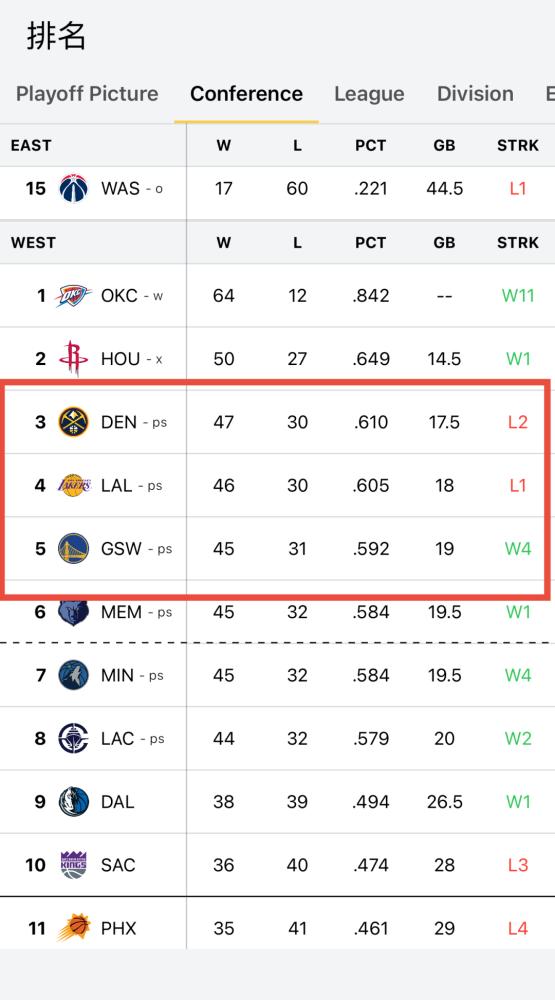Image resolution: width=555 pixels, height=1000 pixels.
Task: Select the Conference tab
Action: click(246, 94)
